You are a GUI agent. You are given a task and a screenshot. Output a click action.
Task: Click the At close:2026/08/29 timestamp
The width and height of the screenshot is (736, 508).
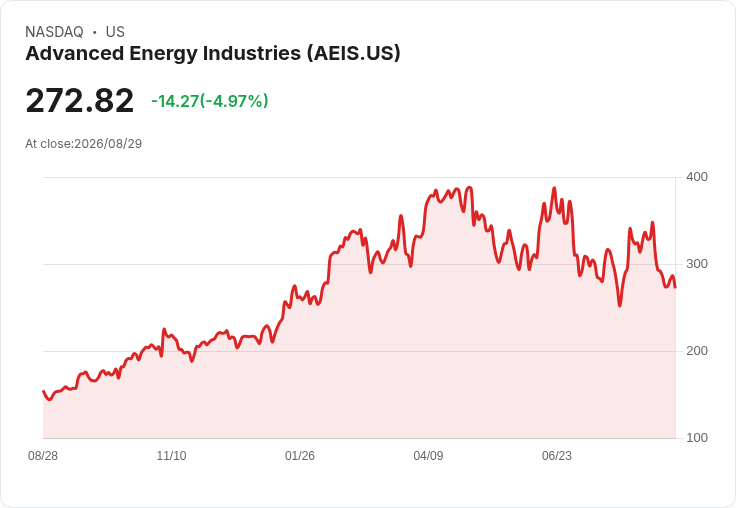tap(84, 144)
